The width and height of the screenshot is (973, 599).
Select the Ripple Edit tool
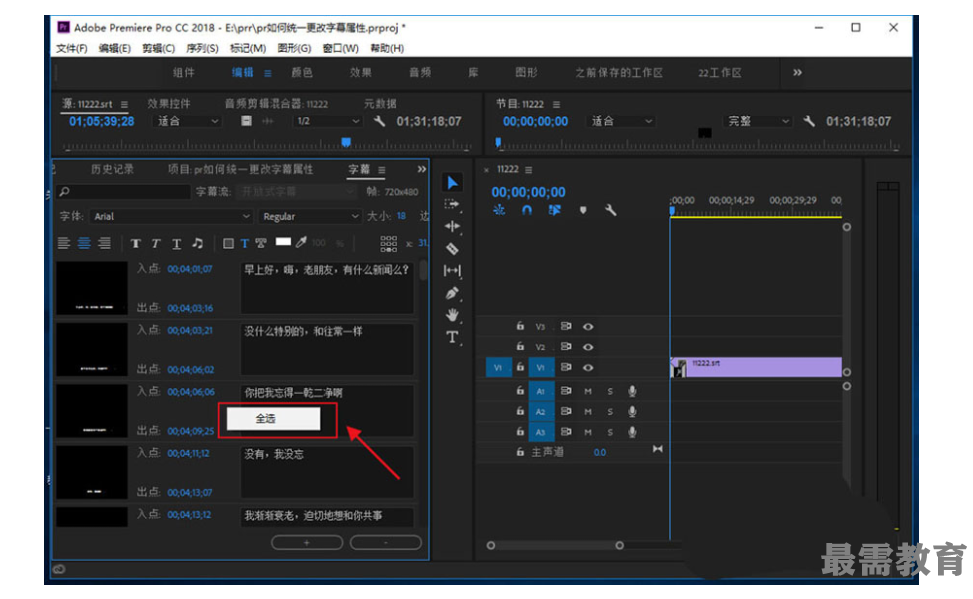coord(452,227)
